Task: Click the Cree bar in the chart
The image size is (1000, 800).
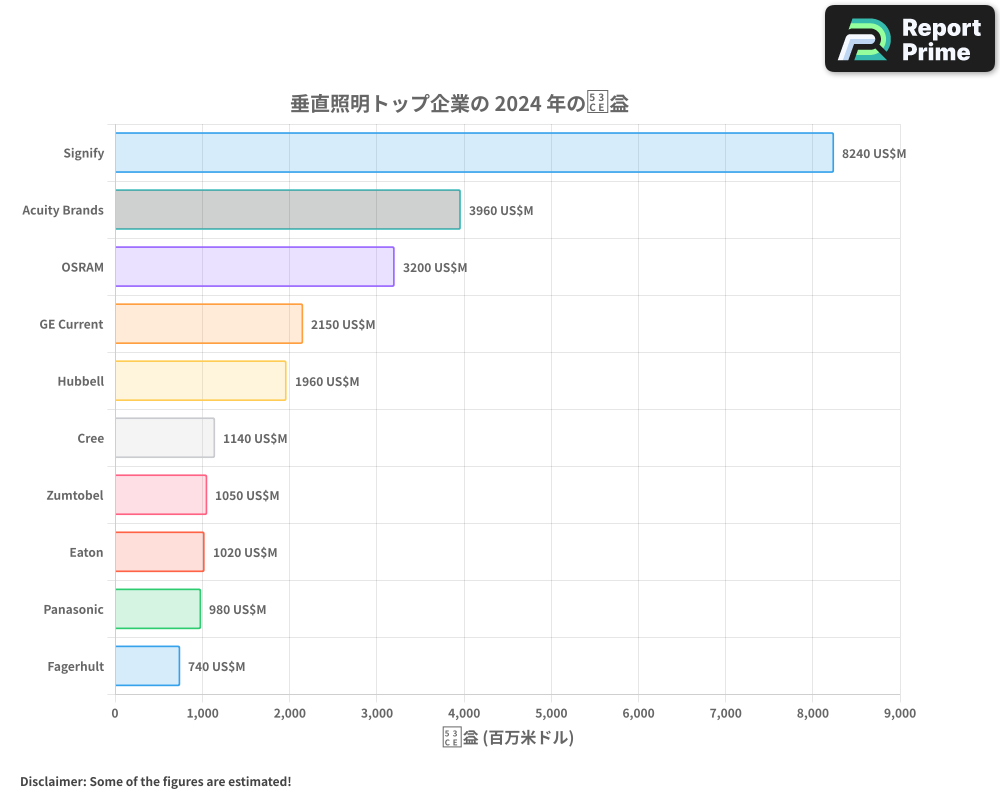Action: (x=165, y=438)
